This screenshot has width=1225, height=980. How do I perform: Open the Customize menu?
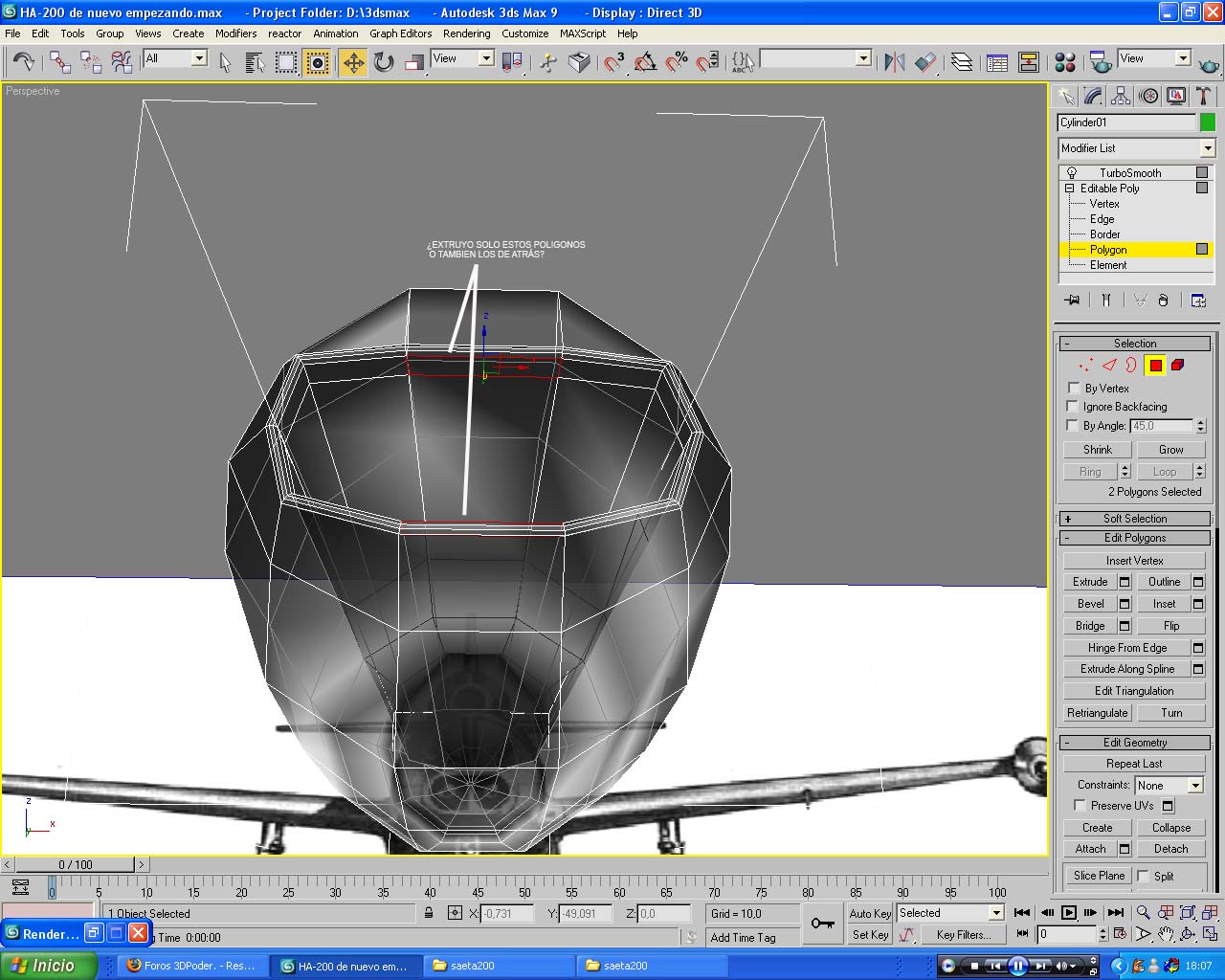click(524, 33)
